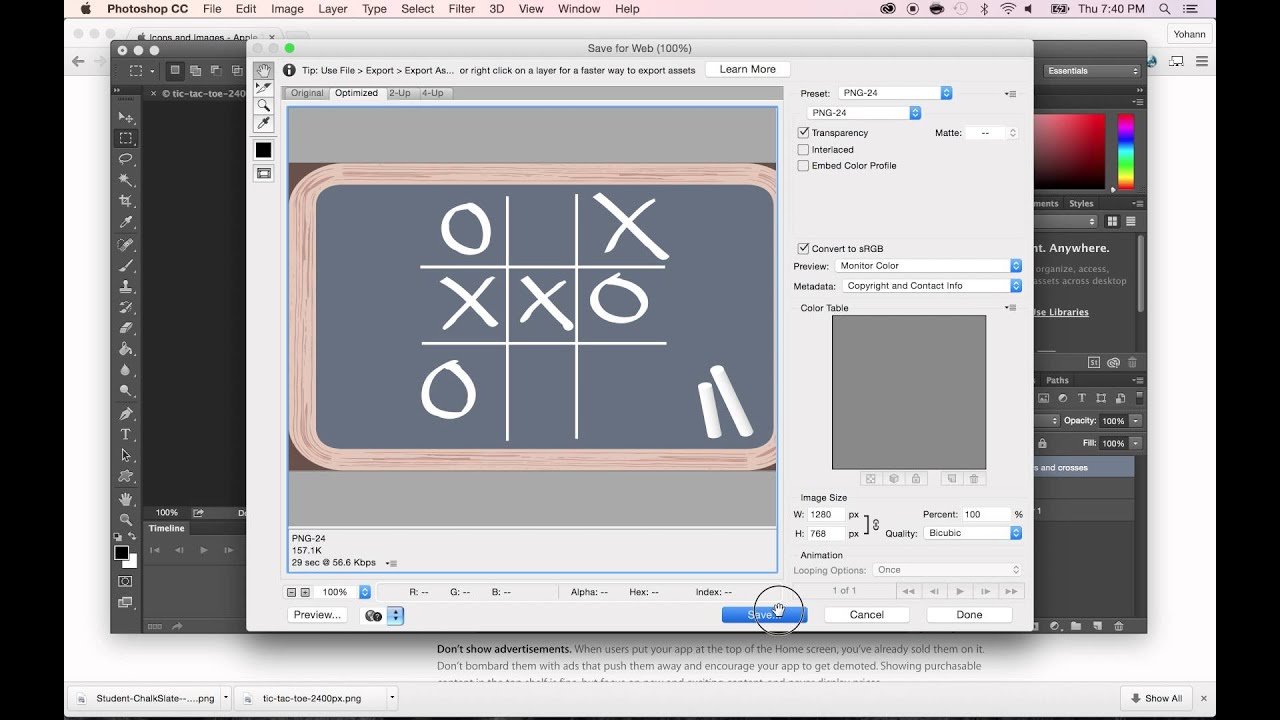This screenshot has width=1280, height=720.
Task: Select the Clone Stamp tool
Action: [126, 286]
